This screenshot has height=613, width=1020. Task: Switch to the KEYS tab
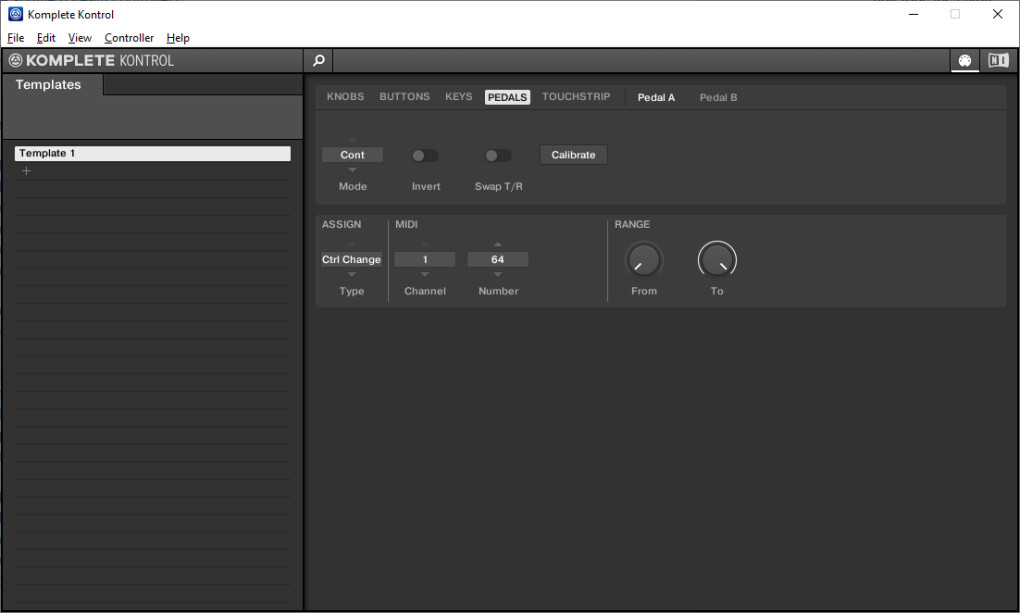(459, 96)
